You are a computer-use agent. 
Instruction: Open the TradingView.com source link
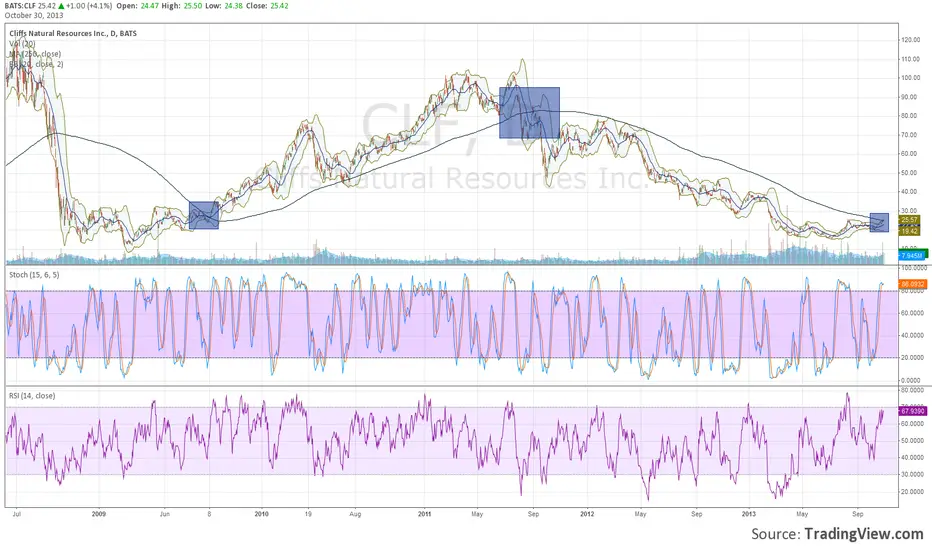(x=864, y=534)
